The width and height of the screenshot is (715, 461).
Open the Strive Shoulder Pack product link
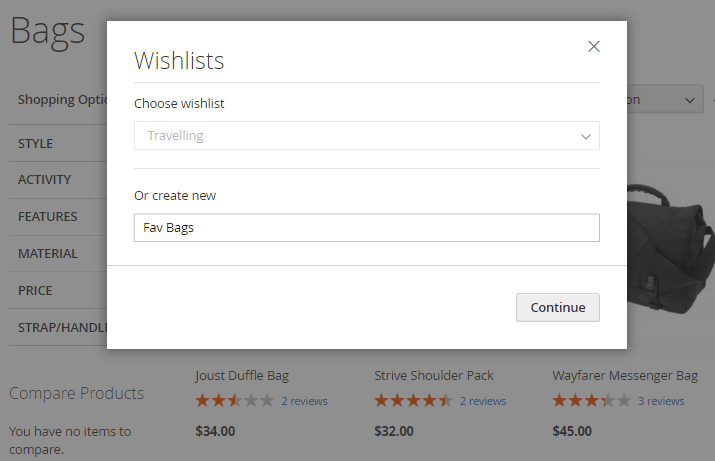click(434, 376)
